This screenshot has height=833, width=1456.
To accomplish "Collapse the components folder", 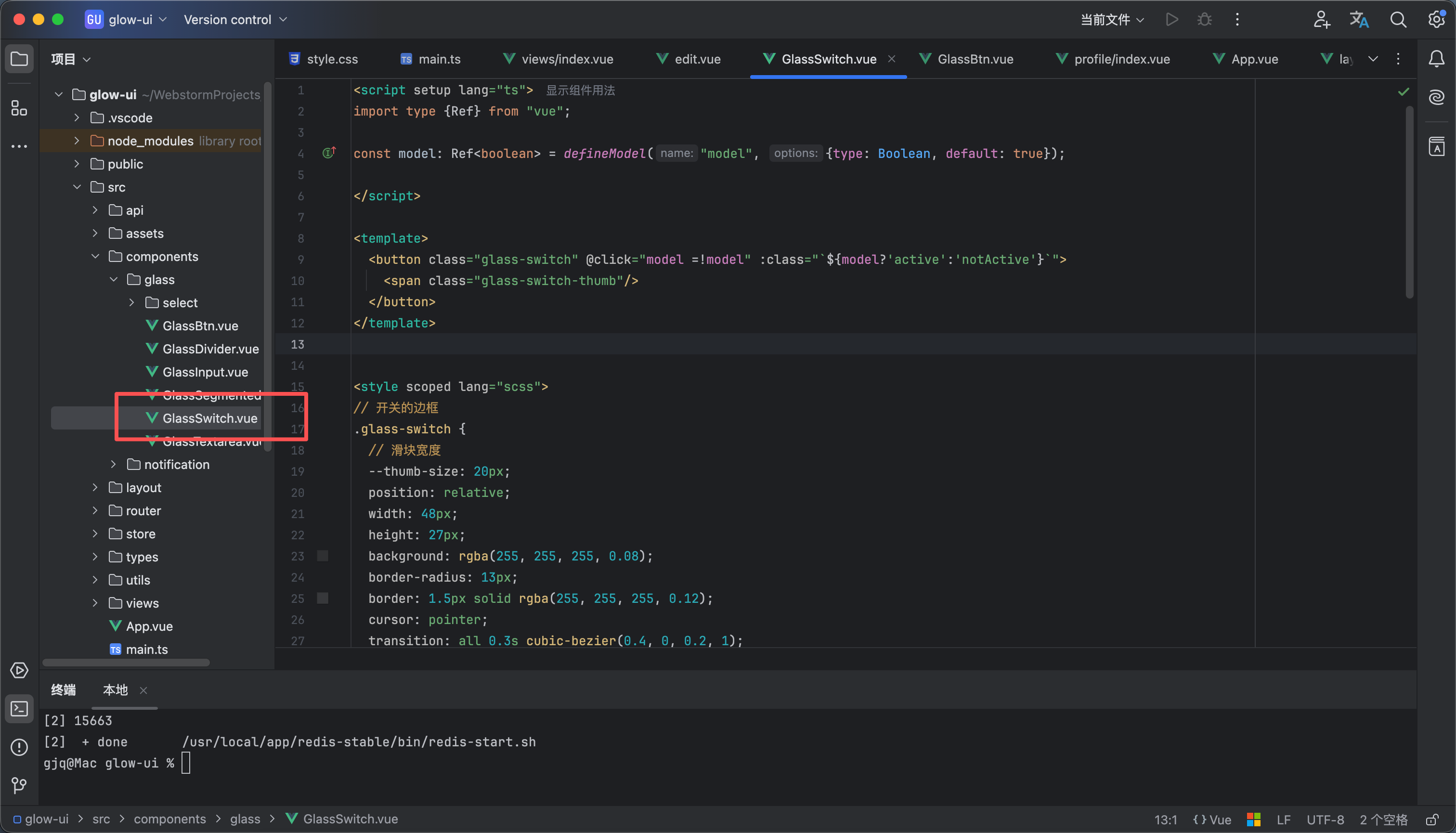I will click(x=95, y=256).
